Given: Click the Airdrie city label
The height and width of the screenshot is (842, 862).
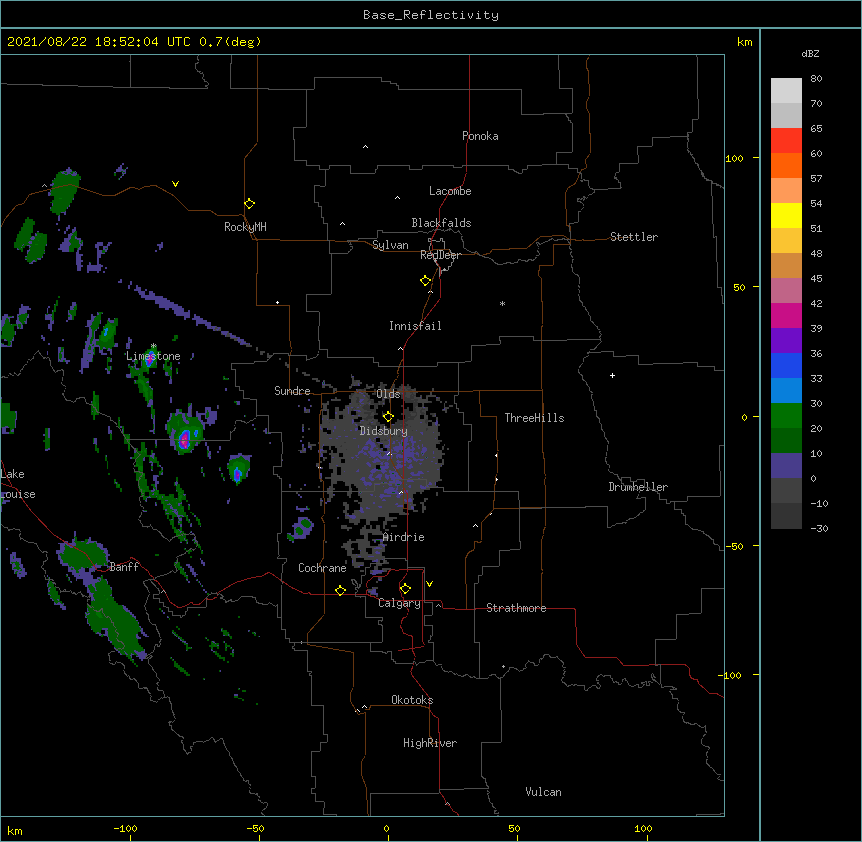Looking at the screenshot, I should tap(404, 537).
